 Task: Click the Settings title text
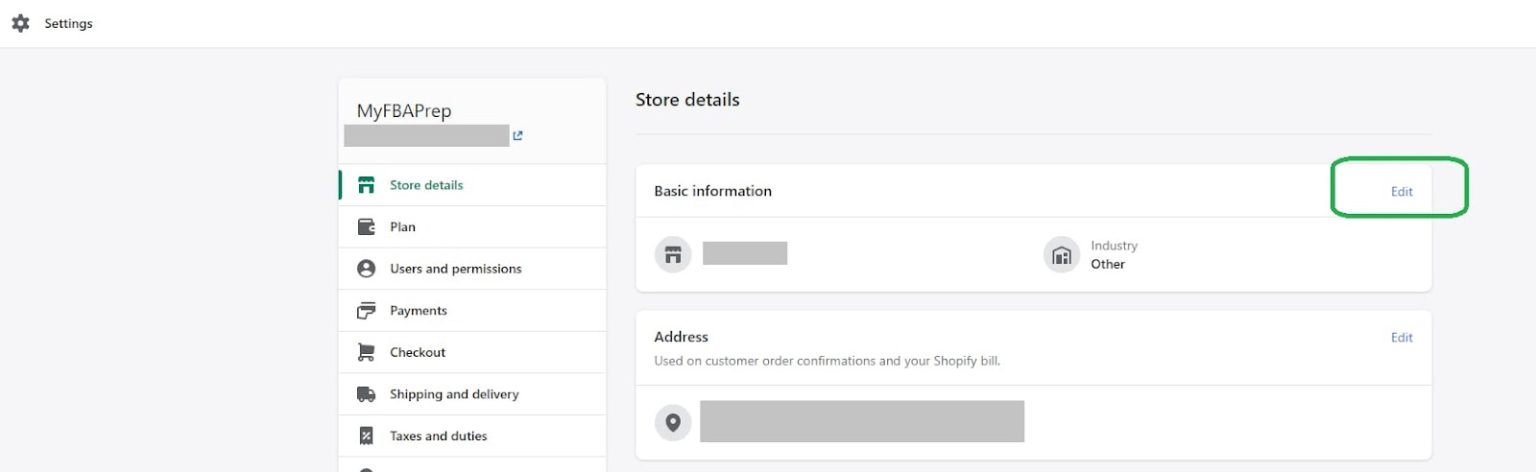[68, 23]
